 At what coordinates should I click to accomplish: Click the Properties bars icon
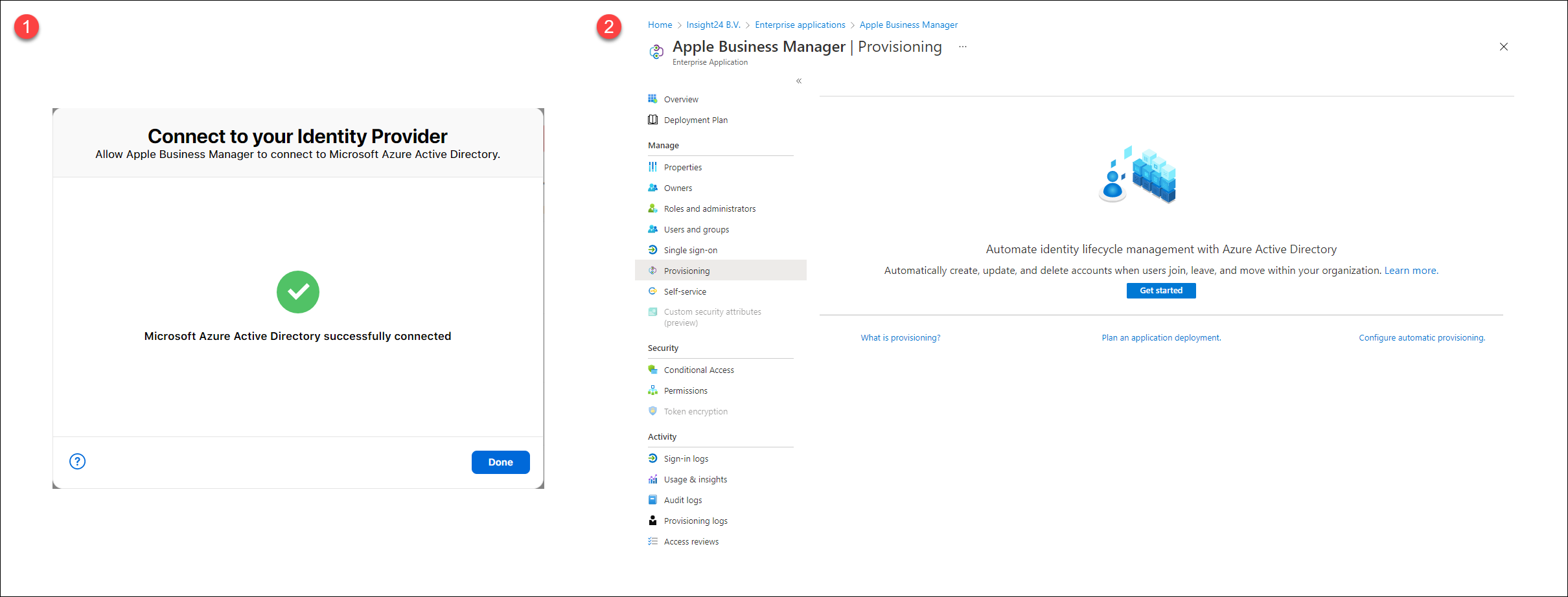[x=652, y=167]
